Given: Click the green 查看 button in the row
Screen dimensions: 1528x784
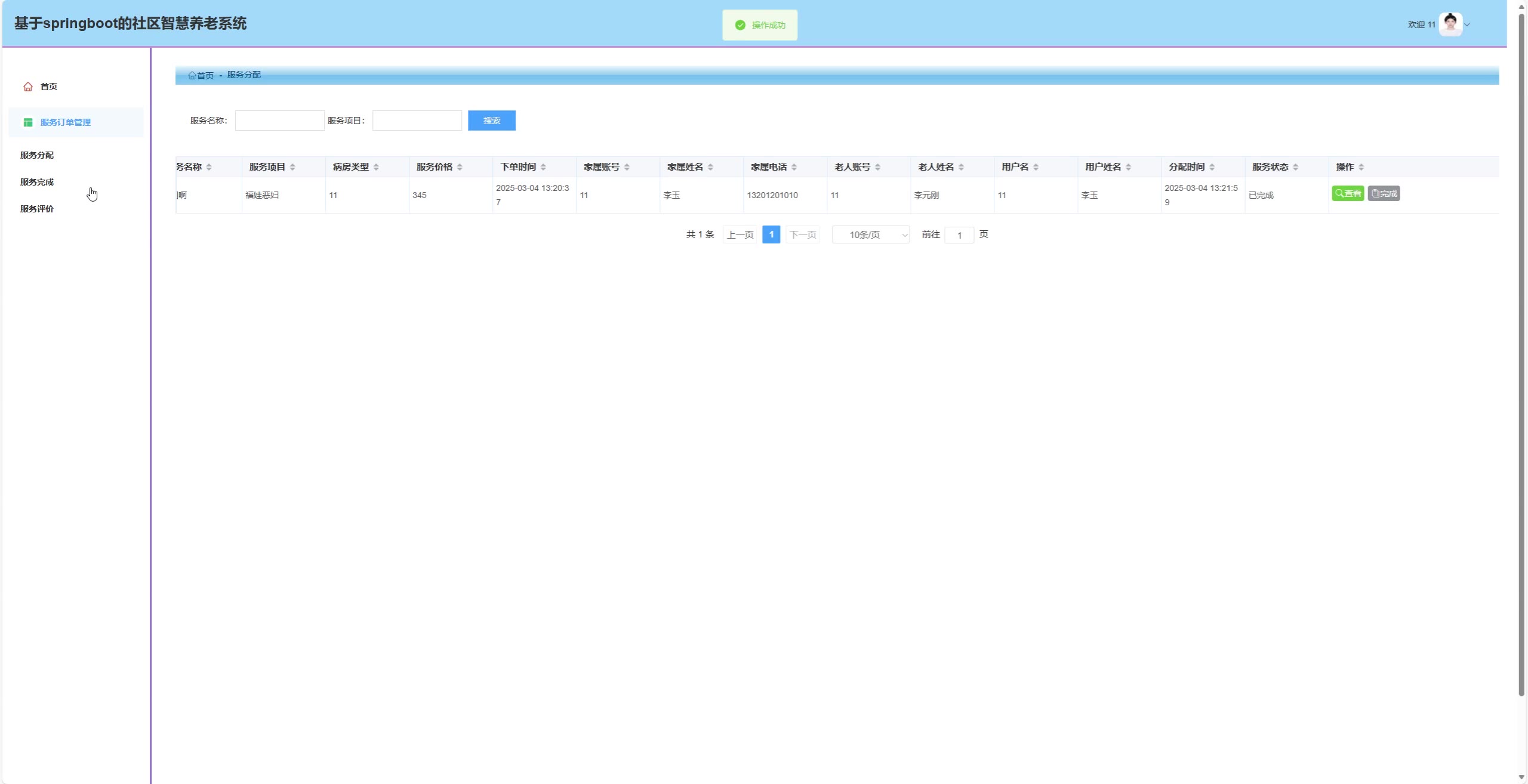Looking at the screenshot, I should click(x=1347, y=193).
